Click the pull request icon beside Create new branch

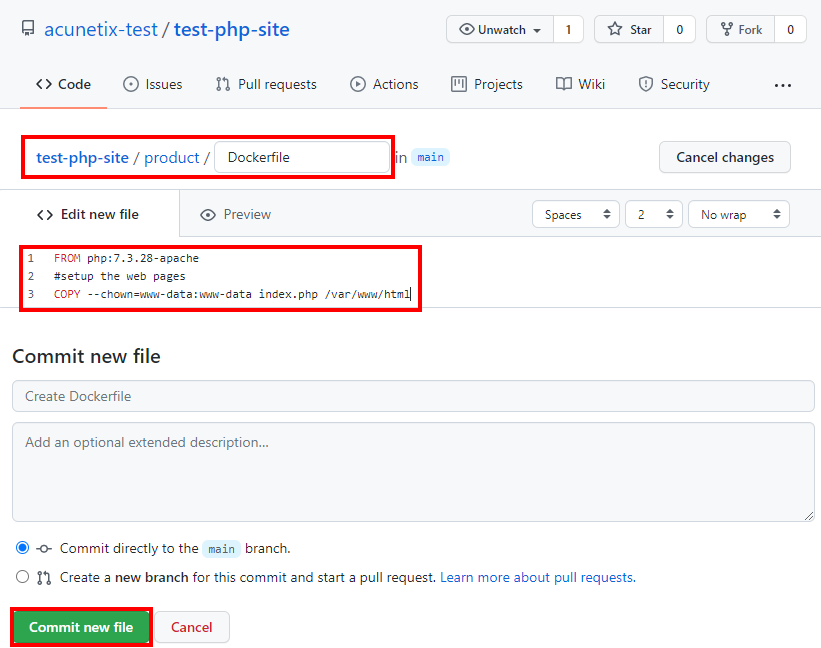pos(44,578)
